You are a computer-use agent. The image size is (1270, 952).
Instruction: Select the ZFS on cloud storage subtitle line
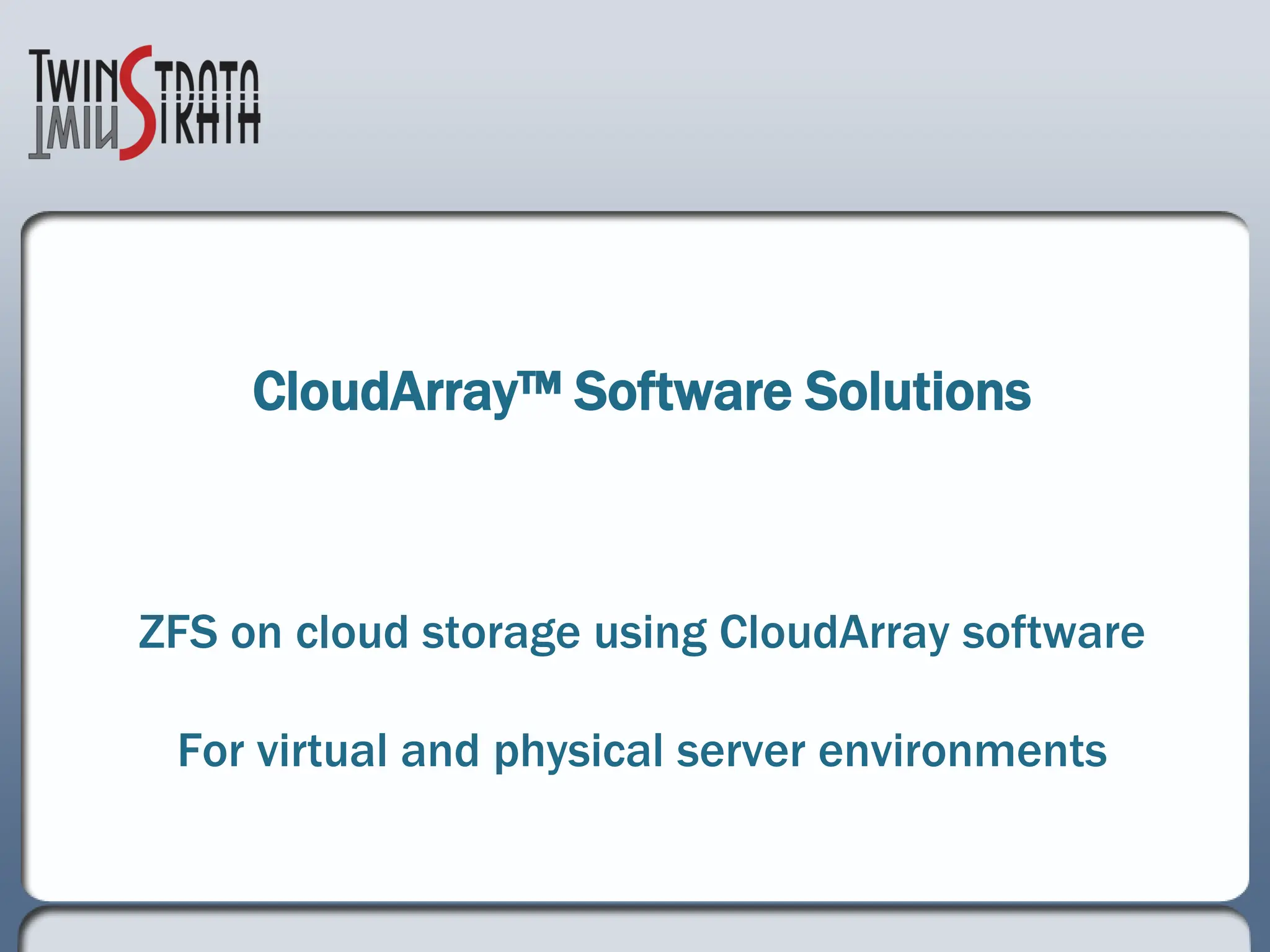click(641, 633)
